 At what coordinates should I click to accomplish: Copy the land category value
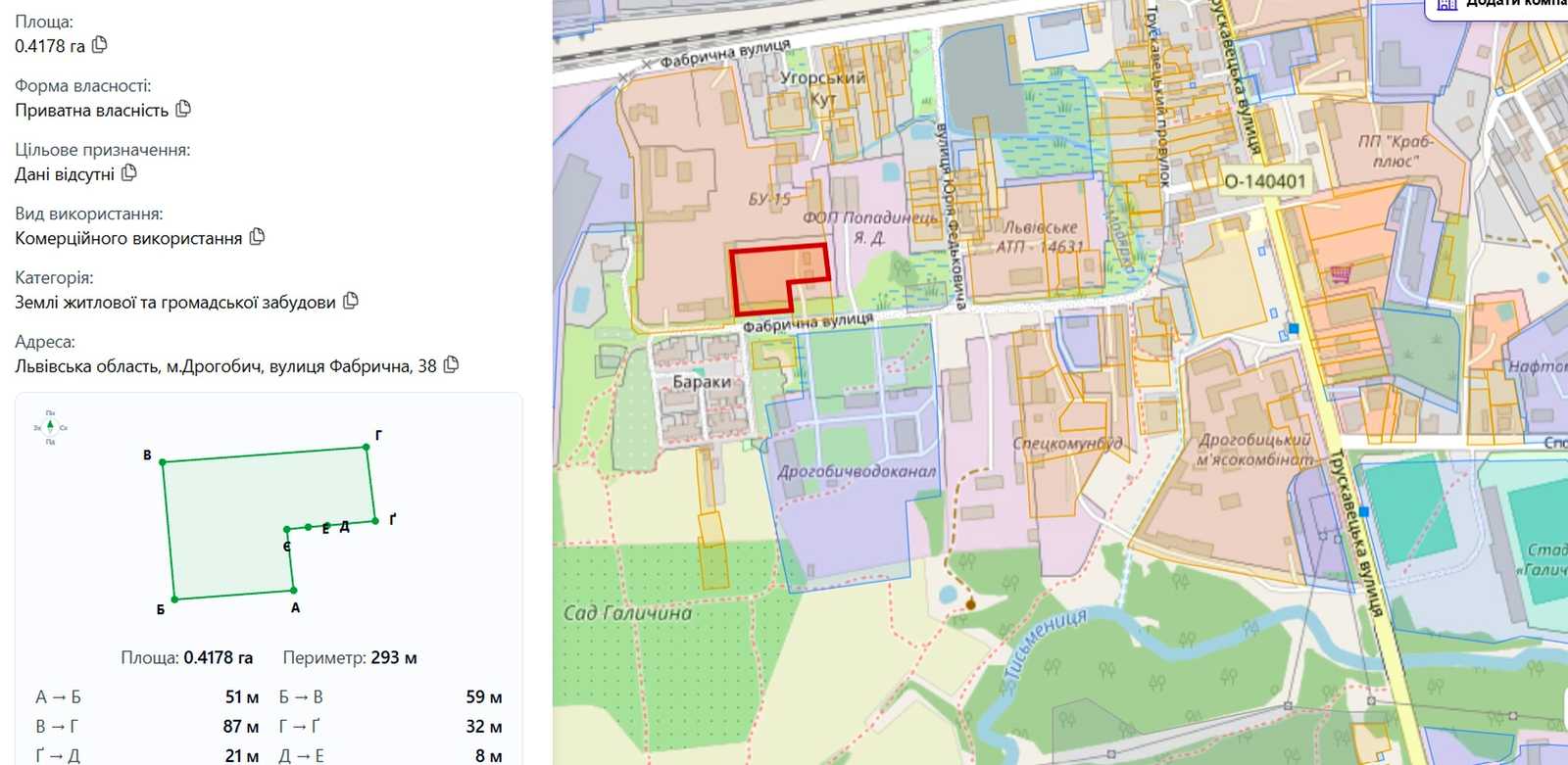coord(350,301)
